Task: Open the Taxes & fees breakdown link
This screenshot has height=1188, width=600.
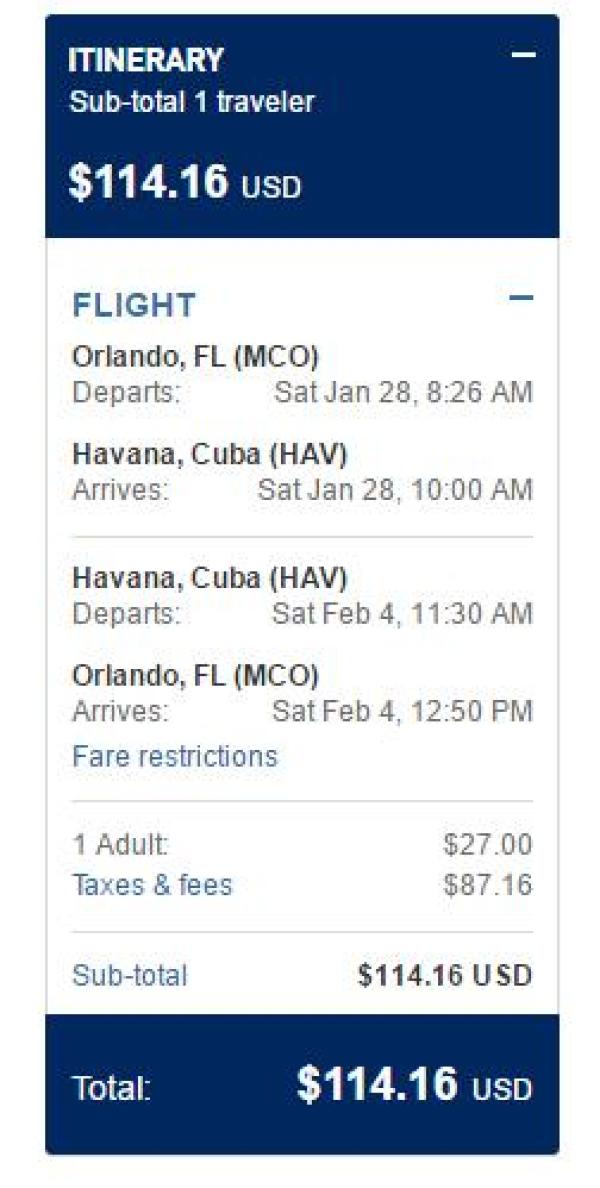Action: pyautogui.click(x=152, y=885)
